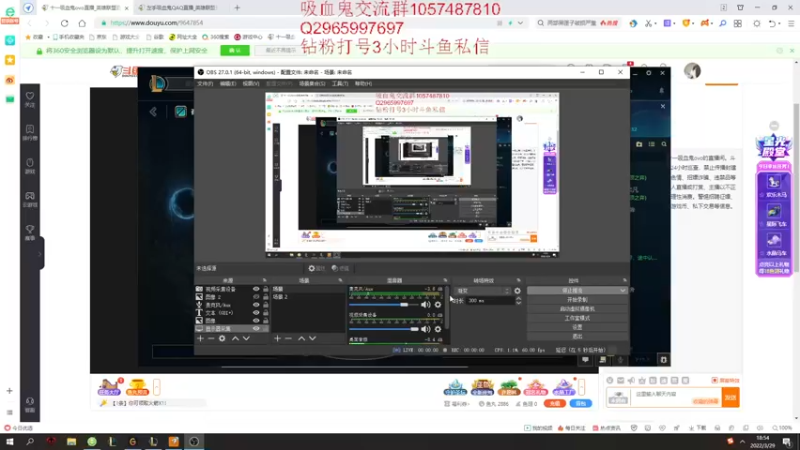800x450 pixels.
Task: Switch to the second browser tab
Action: click(182, 8)
